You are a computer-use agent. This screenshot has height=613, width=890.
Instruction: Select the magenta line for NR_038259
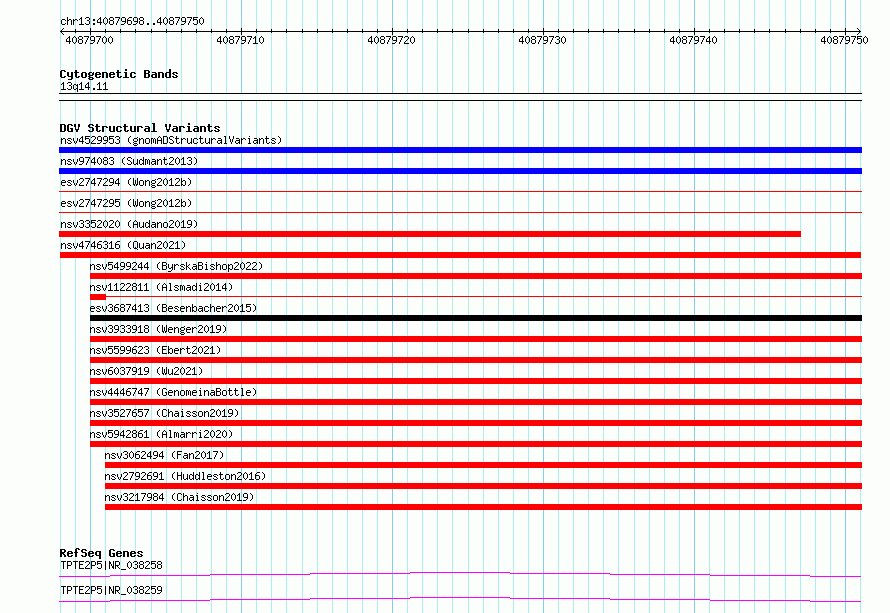point(460,599)
